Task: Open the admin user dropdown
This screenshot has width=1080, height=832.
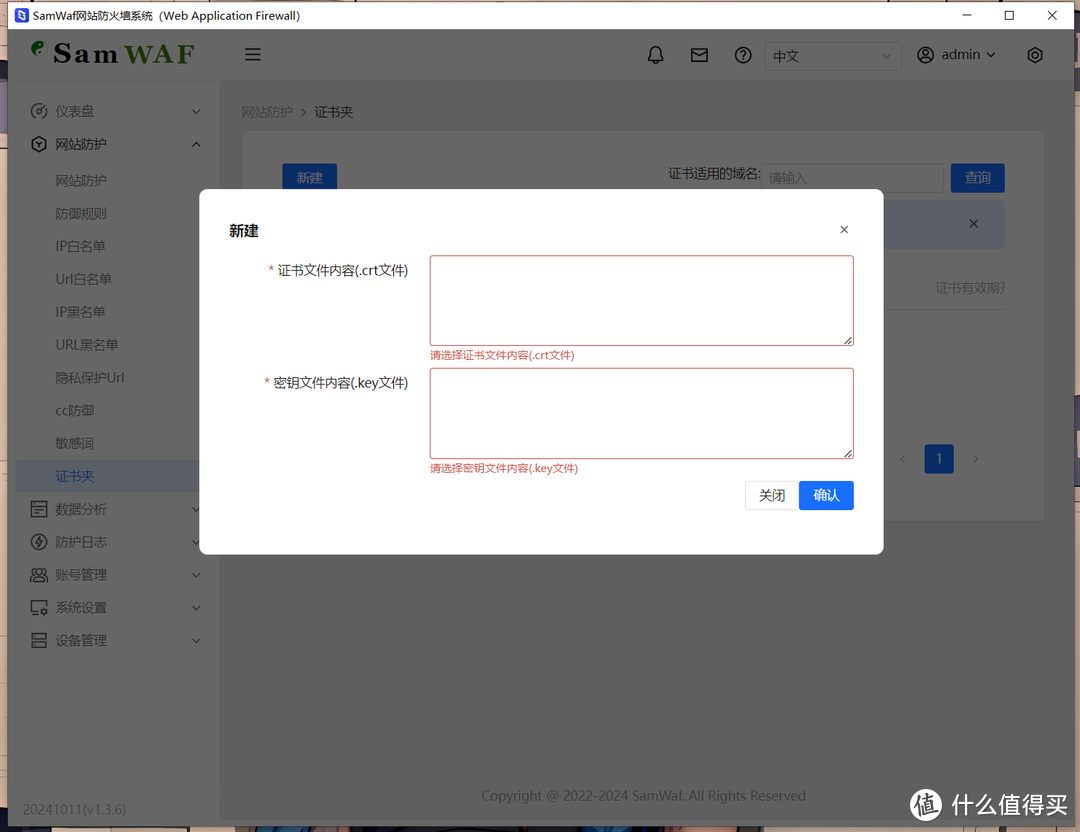Action: coord(956,55)
